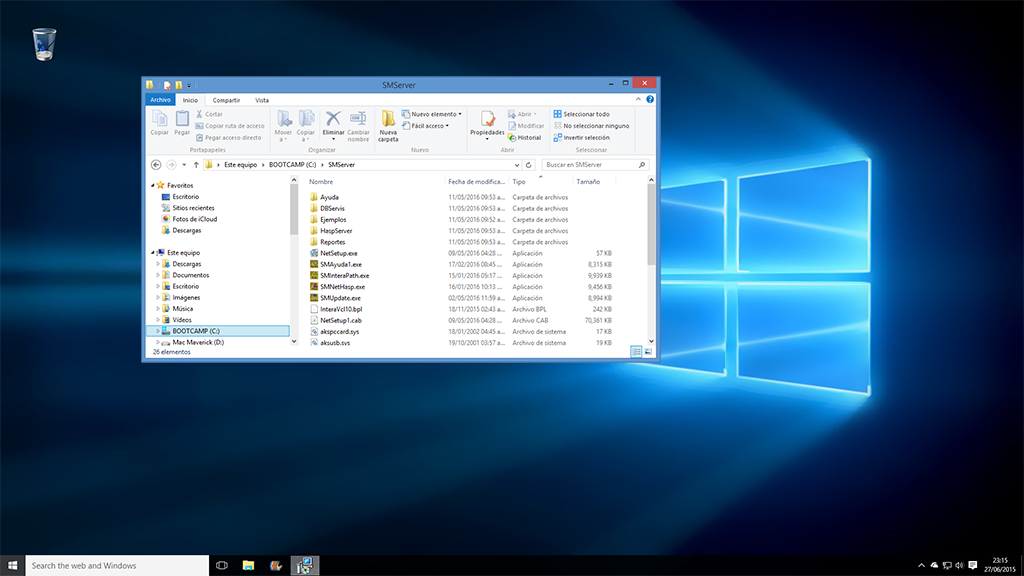Image resolution: width=1024 pixels, height=576 pixels.
Task: Open the Vista ribbon tab
Action: [261, 100]
